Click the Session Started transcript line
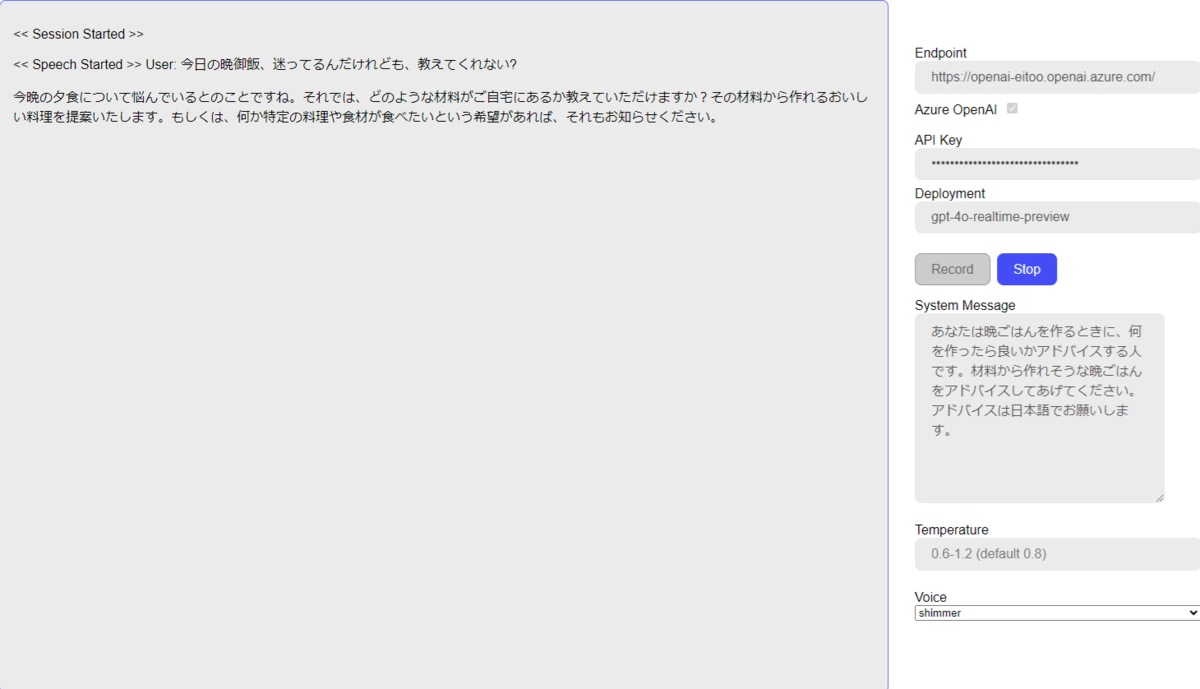 (77, 33)
